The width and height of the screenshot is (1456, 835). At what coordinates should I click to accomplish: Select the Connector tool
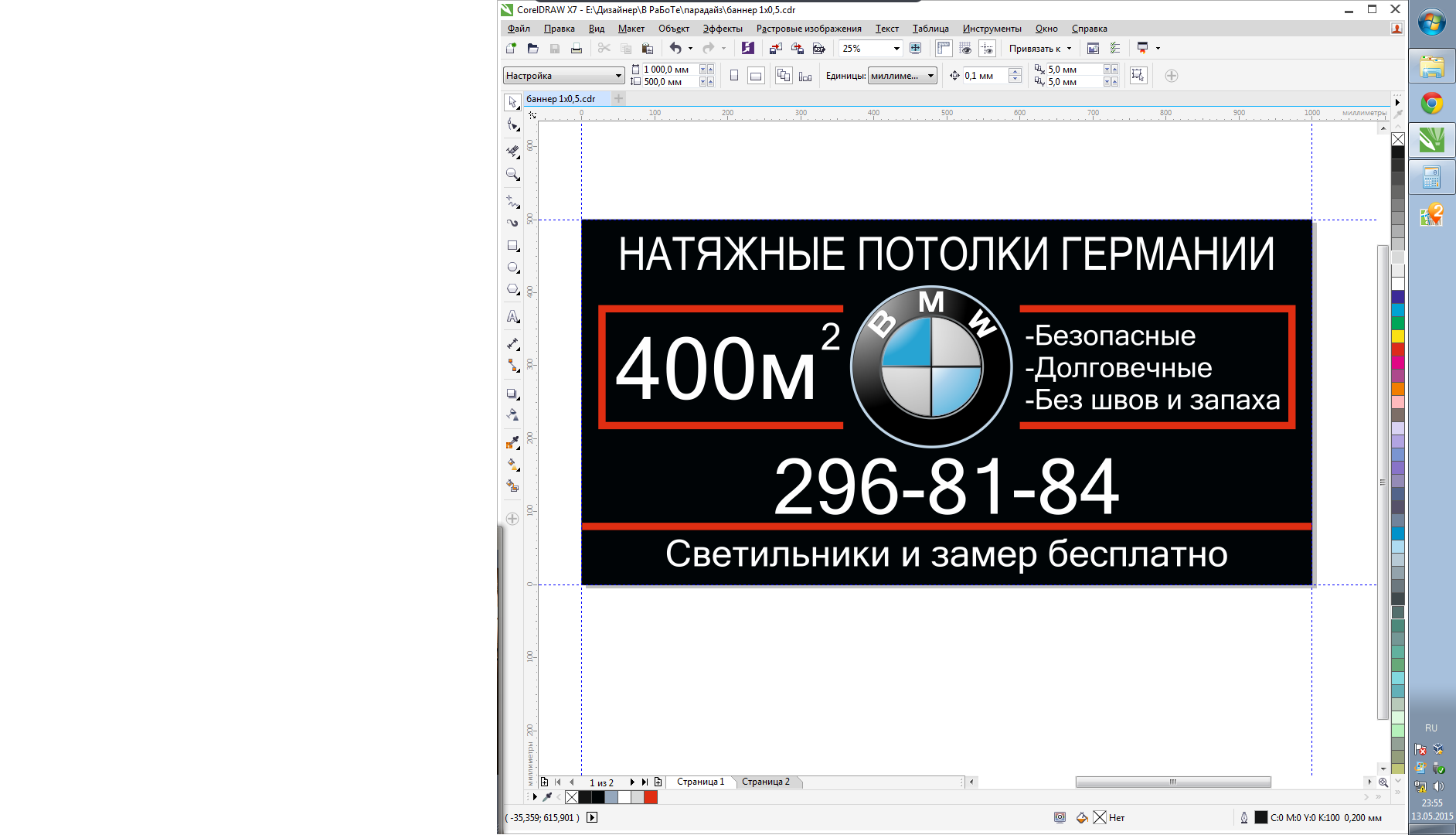[512, 365]
